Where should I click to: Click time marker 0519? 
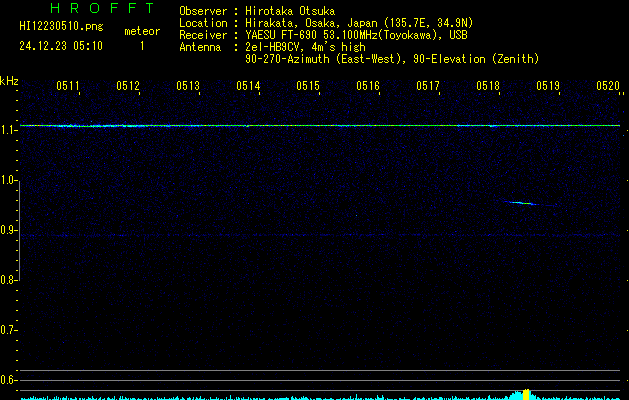click(548, 86)
